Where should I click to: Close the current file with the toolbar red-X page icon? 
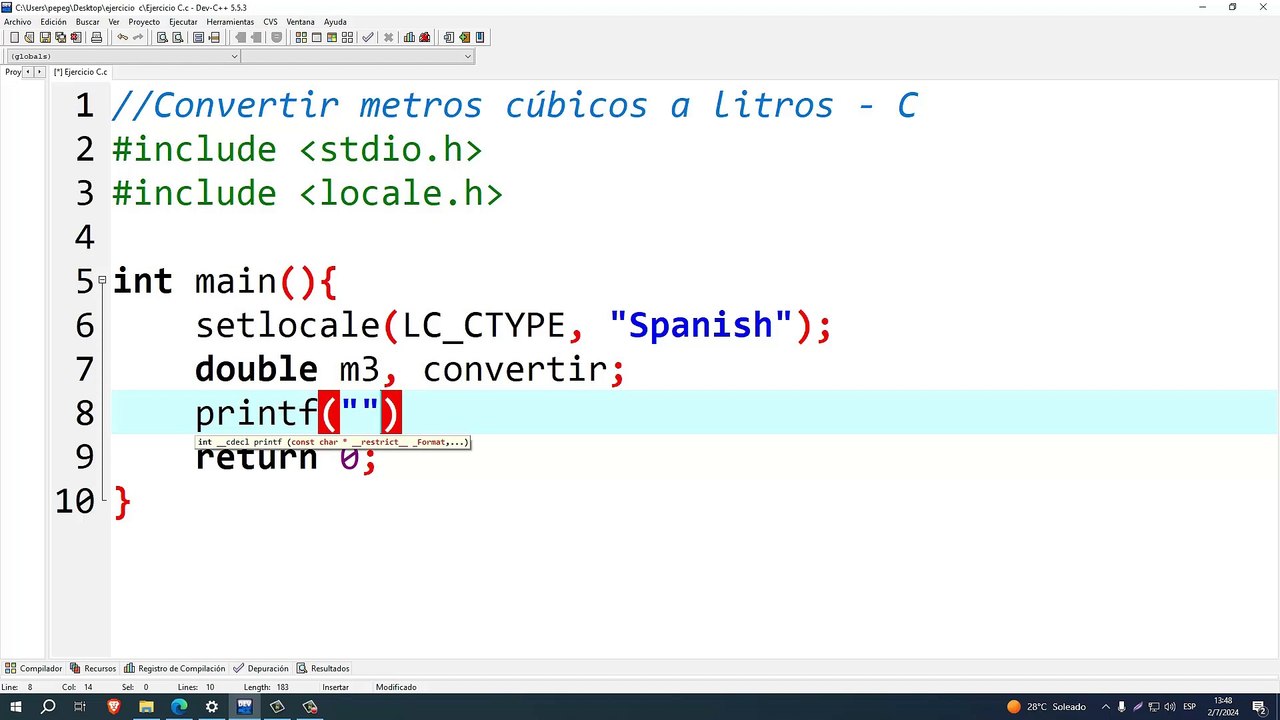click(75, 38)
